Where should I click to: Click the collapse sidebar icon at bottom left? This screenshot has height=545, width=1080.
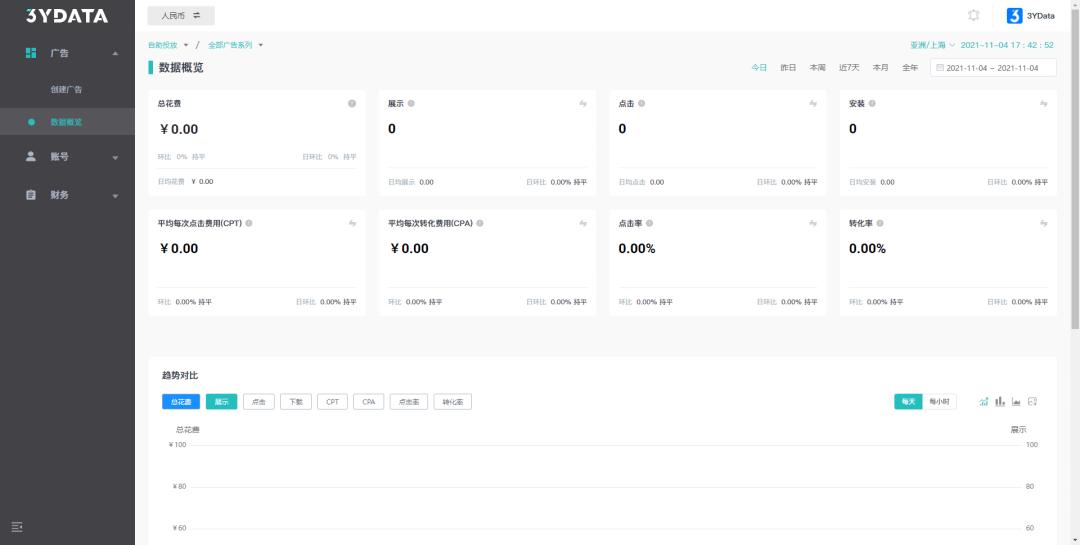(x=17, y=527)
